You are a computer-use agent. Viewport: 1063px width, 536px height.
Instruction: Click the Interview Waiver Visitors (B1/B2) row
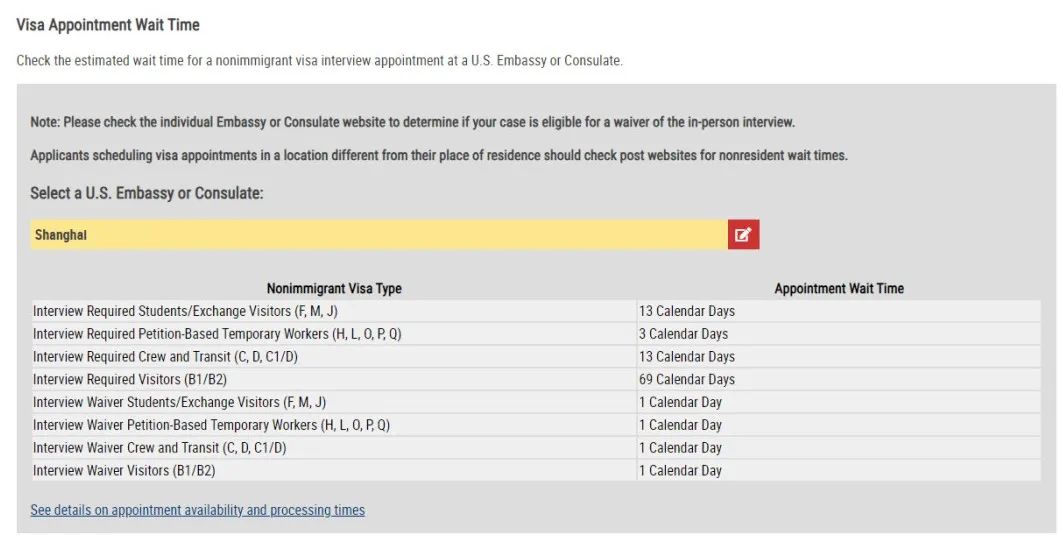pyautogui.click(x=536, y=470)
